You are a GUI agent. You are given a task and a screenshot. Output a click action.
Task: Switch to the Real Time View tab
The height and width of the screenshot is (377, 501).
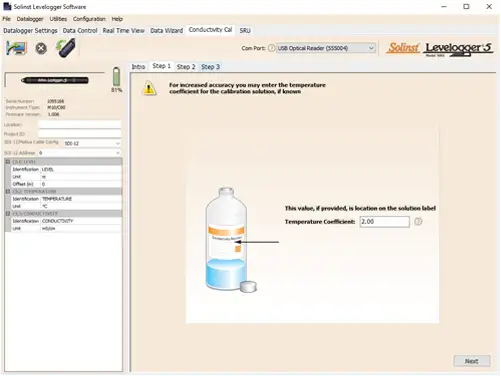(x=124, y=31)
